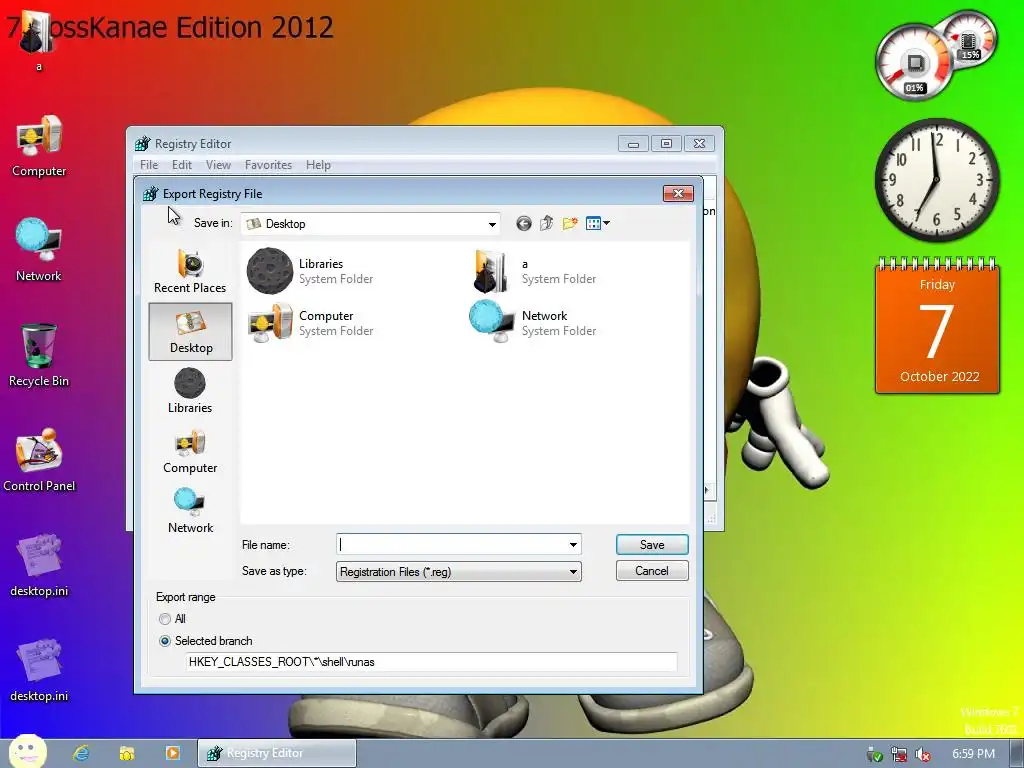This screenshot has width=1024, height=768.
Task: Select Libraries in the places bar
Action: 190,391
